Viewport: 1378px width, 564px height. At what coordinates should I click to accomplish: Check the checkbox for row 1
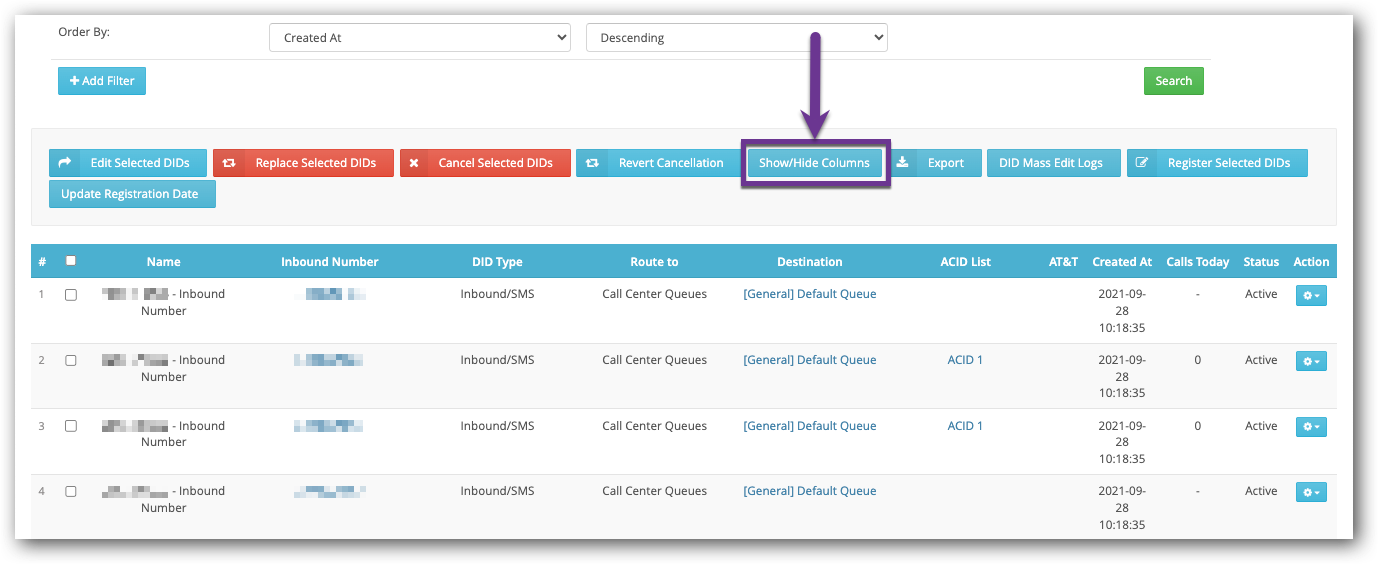pyautogui.click(x=70, y=295)
